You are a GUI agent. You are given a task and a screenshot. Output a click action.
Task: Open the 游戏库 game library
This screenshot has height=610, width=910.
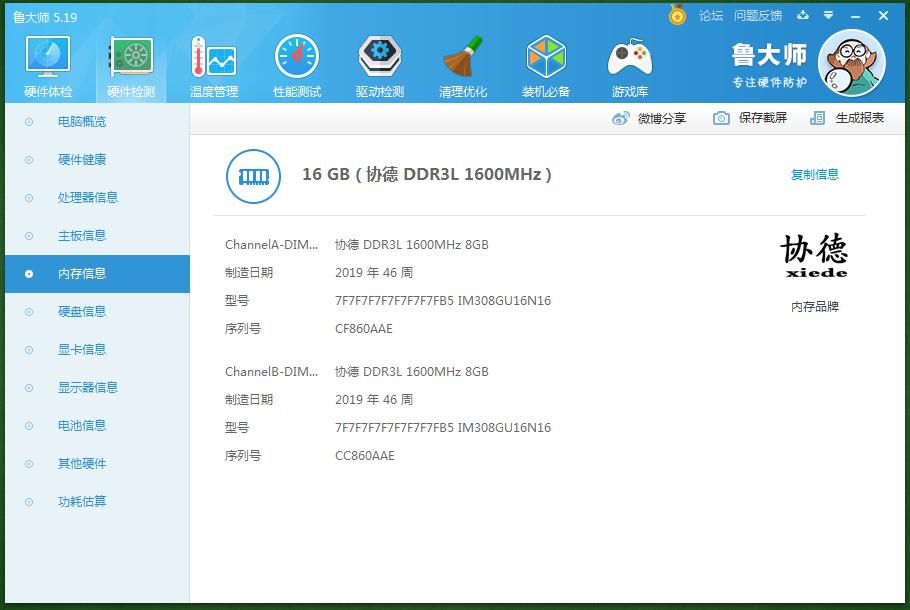[x=628, y=63]
